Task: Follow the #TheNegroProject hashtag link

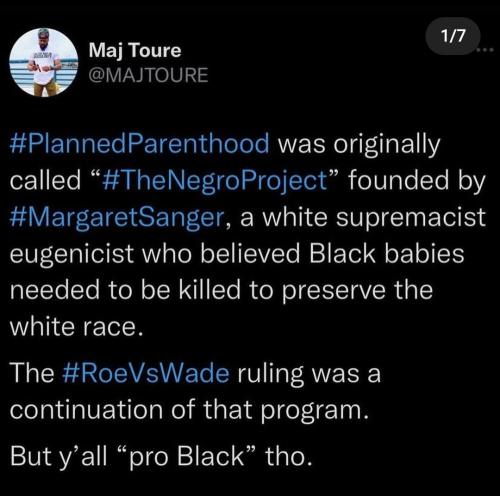Action: point(215,181)
